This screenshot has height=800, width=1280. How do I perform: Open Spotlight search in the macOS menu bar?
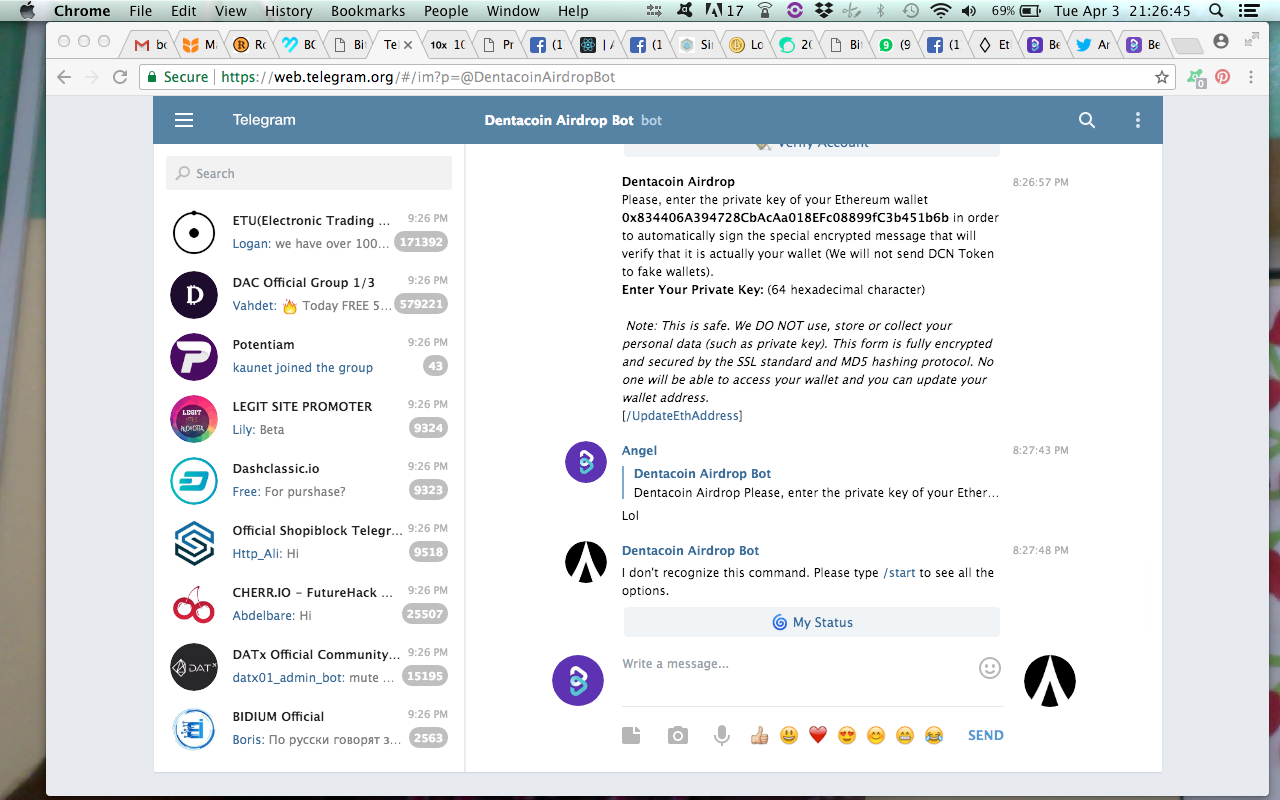tap(1216, 11)
